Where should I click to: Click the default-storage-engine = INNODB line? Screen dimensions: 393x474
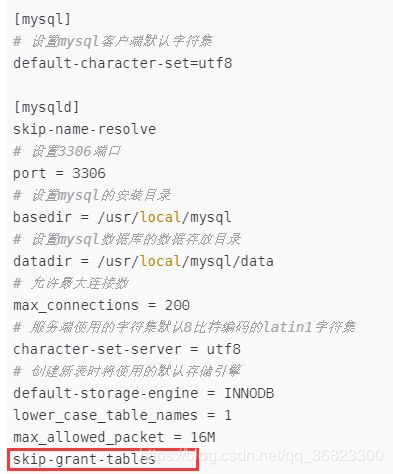click(143, 393)
